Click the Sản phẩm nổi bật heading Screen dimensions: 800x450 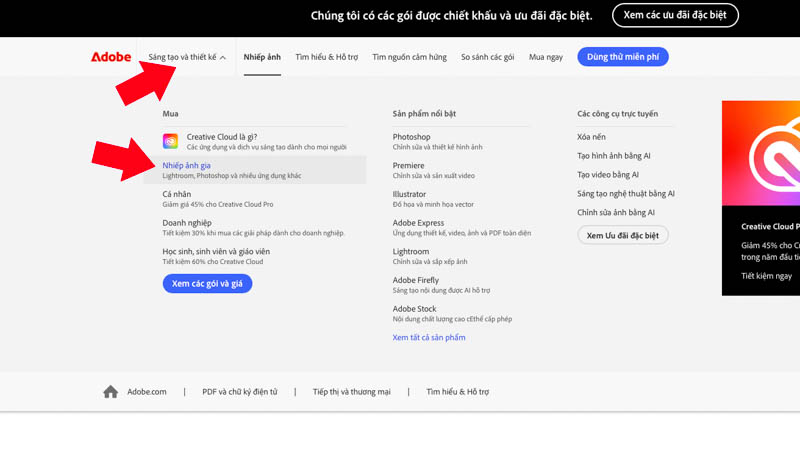pos(424,114)
